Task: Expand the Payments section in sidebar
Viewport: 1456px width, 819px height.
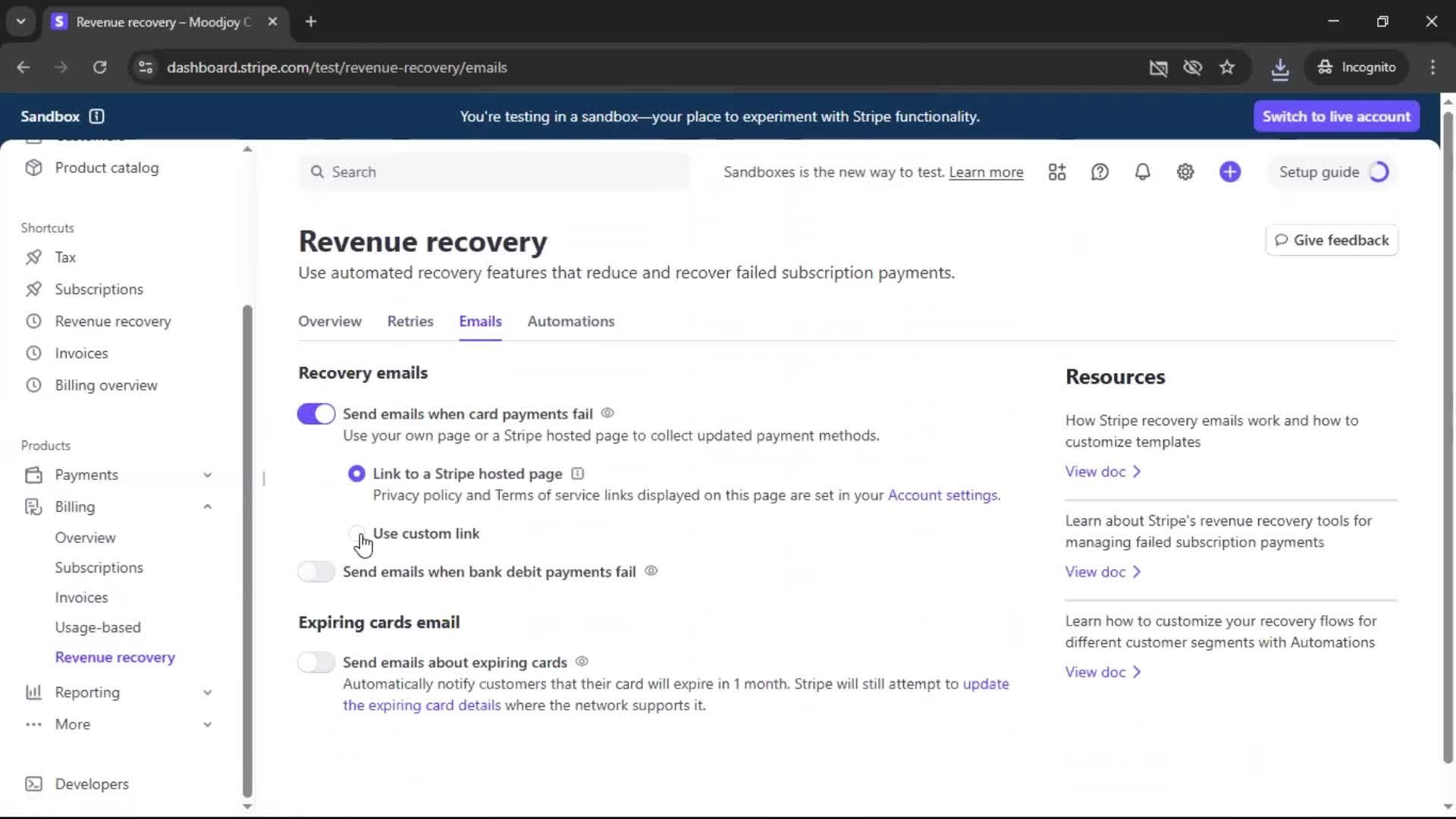Action: (x=207, y=475)
